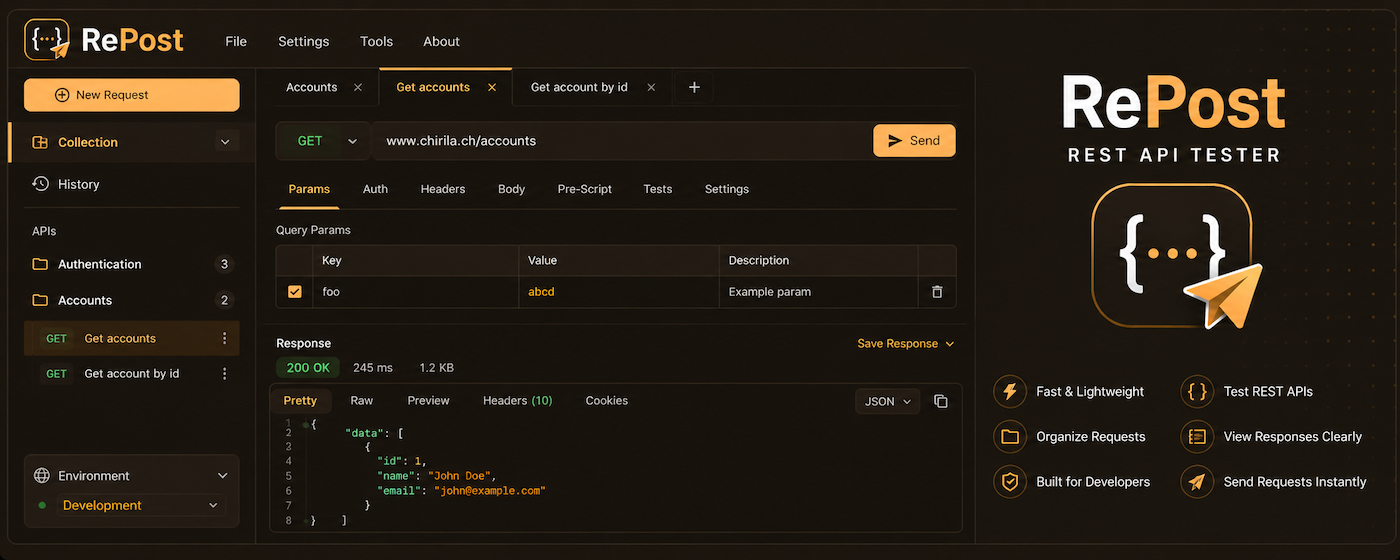This screenshot has height=560, width=1400.
Task: Select the Tests tab
Action: 658,189
